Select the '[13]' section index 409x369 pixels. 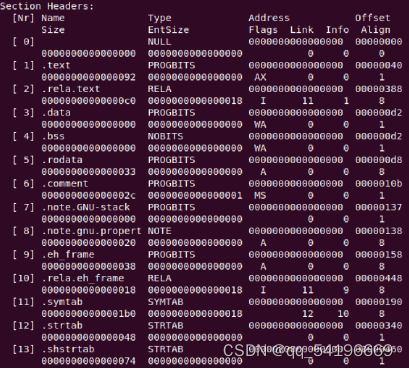[x=23, y=349]
